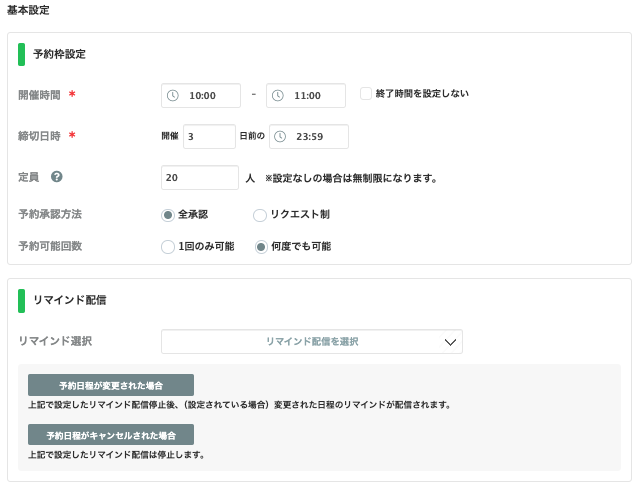This screenshot has width=638, height=488.
Task: Click the 日前 days input showing 3
Action: [208, 136]
